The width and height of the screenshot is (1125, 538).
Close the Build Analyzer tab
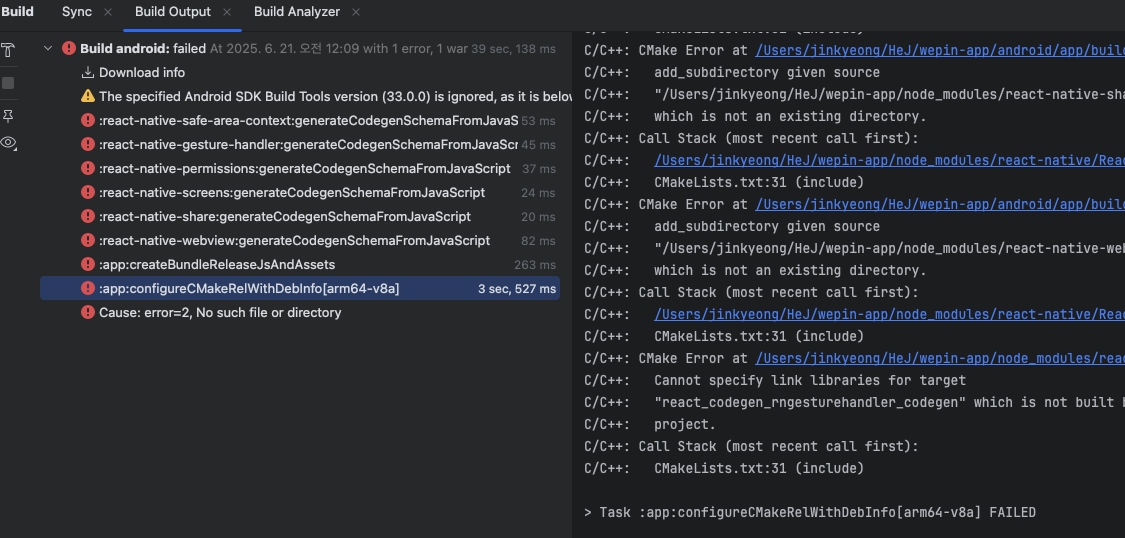[356, 12]
